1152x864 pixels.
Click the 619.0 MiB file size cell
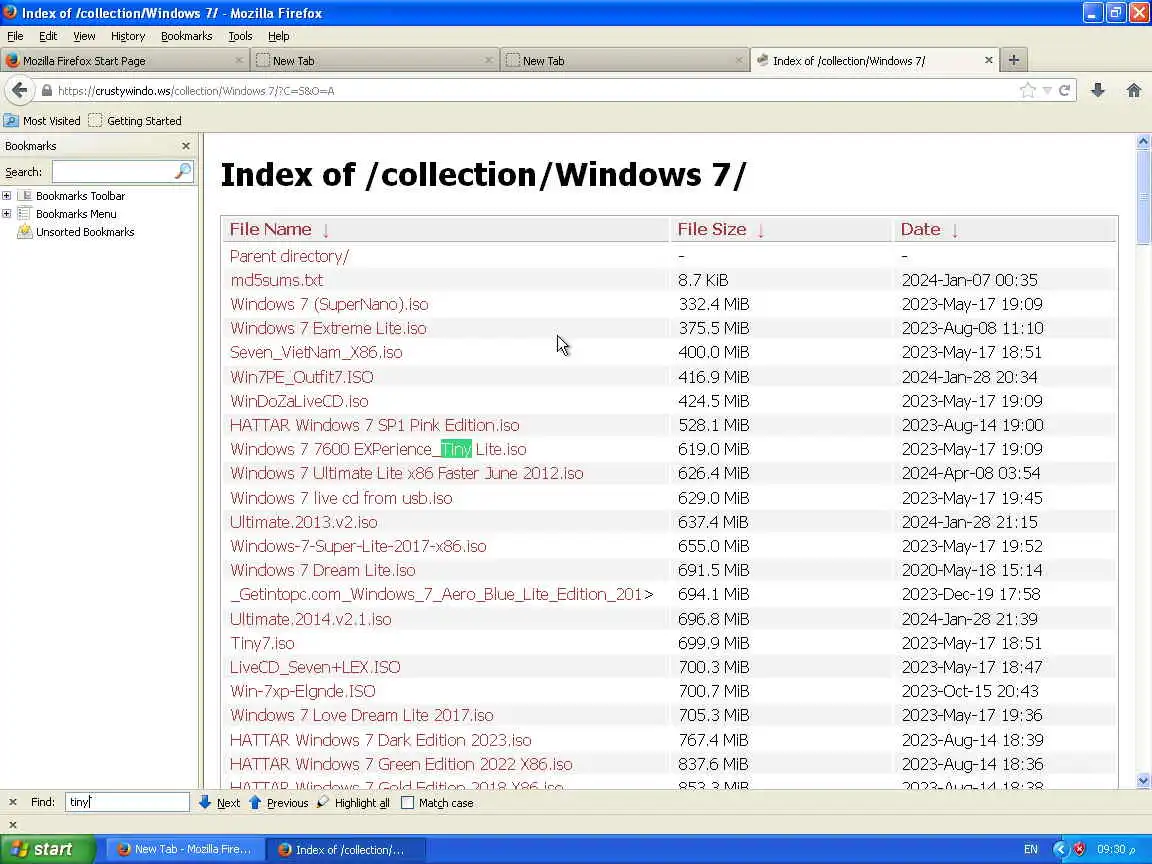coord(713,450)
